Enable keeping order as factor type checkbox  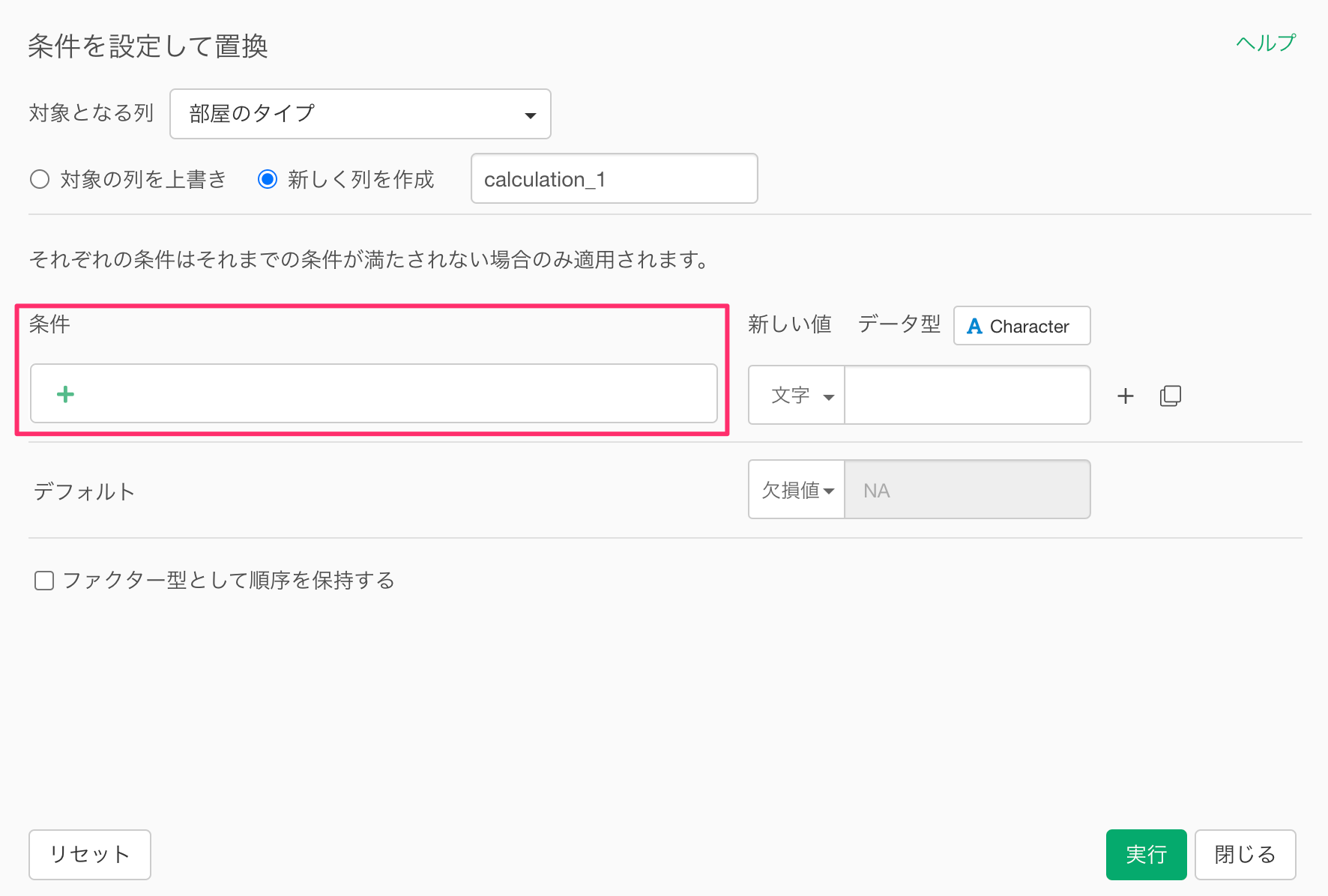44,581
